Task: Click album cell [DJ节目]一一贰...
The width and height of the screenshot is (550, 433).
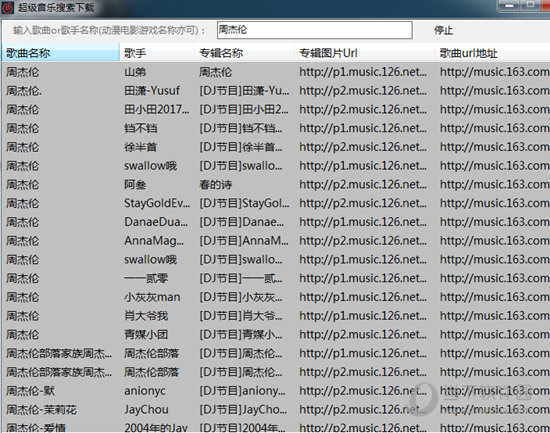Action: (241, 278)
